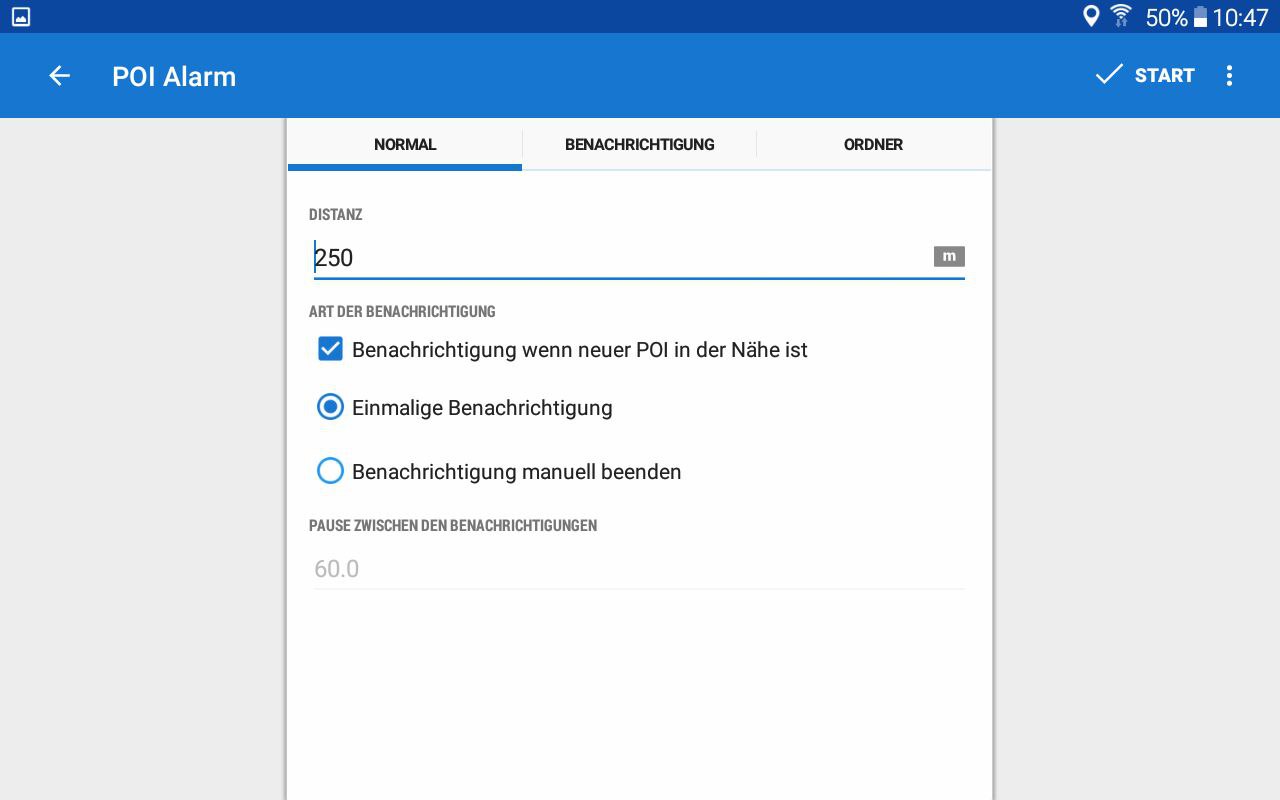Switch to the NORMAL tab
Viewport: 1280px width, 800px height.
click(405, 145)
